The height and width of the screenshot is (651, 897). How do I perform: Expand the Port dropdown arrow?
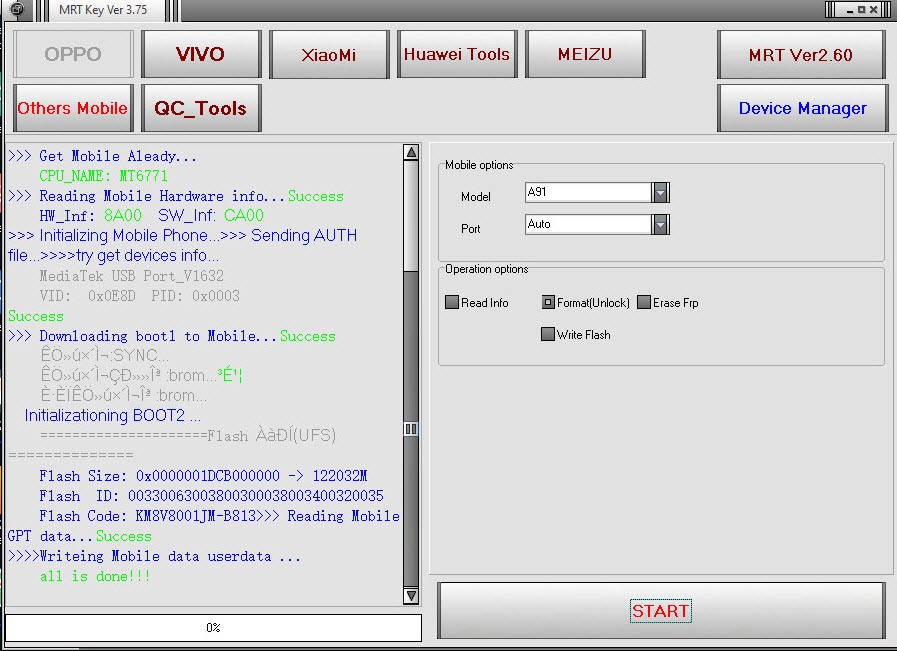click(660, 224)
